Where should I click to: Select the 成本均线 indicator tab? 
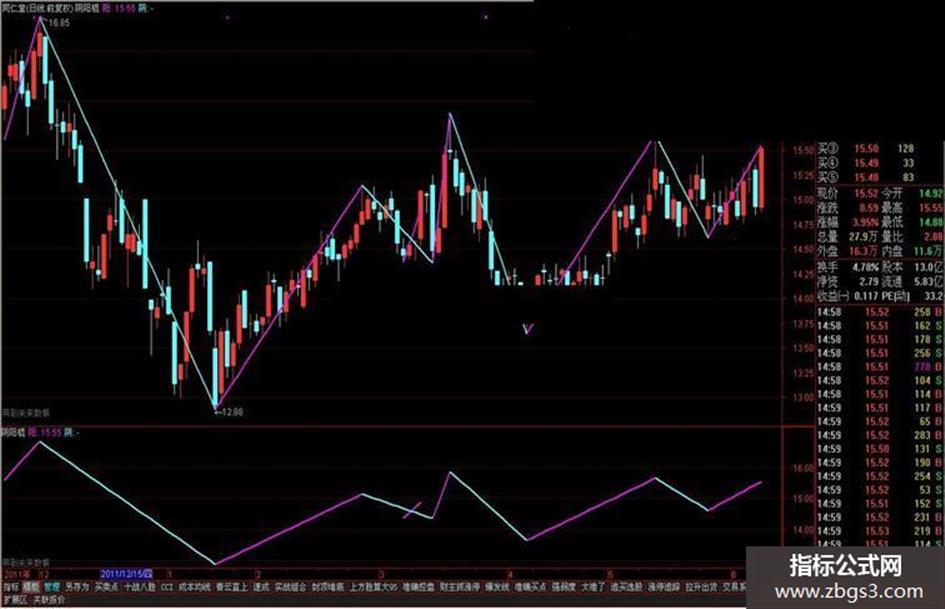tap(195, 587)
